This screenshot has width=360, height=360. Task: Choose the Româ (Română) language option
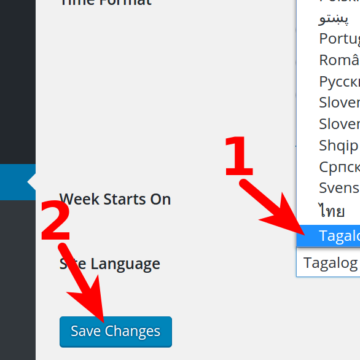pos(328,60)
